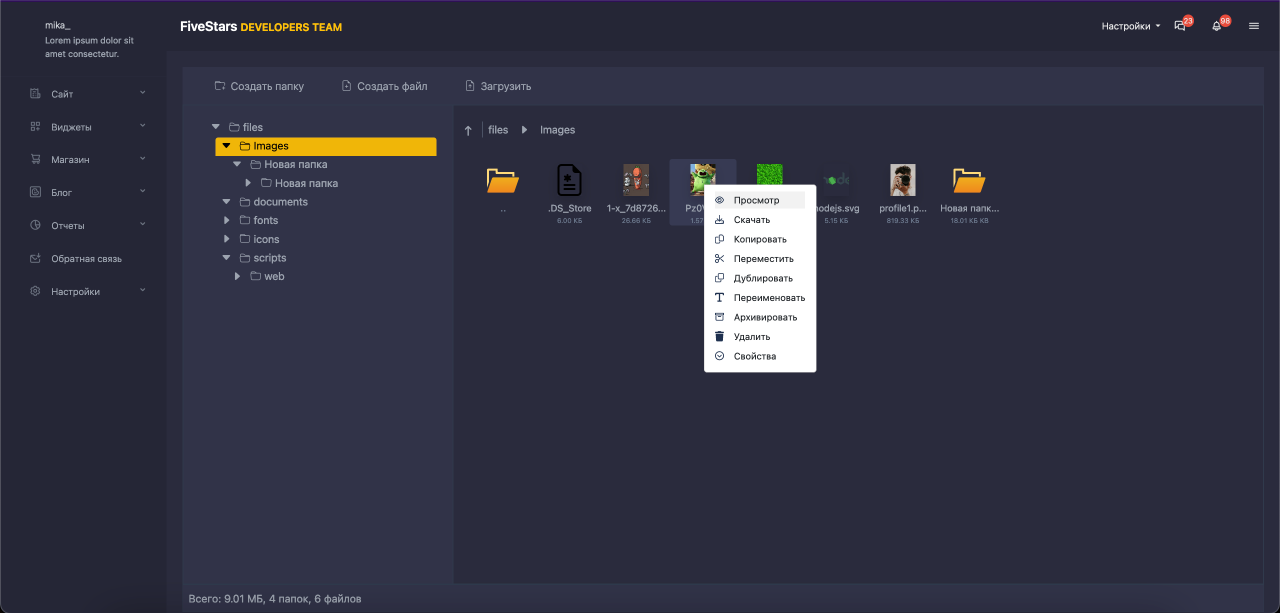Click the Создать папку button
This screenshot has height=613, width=1280.
point(259,86)
